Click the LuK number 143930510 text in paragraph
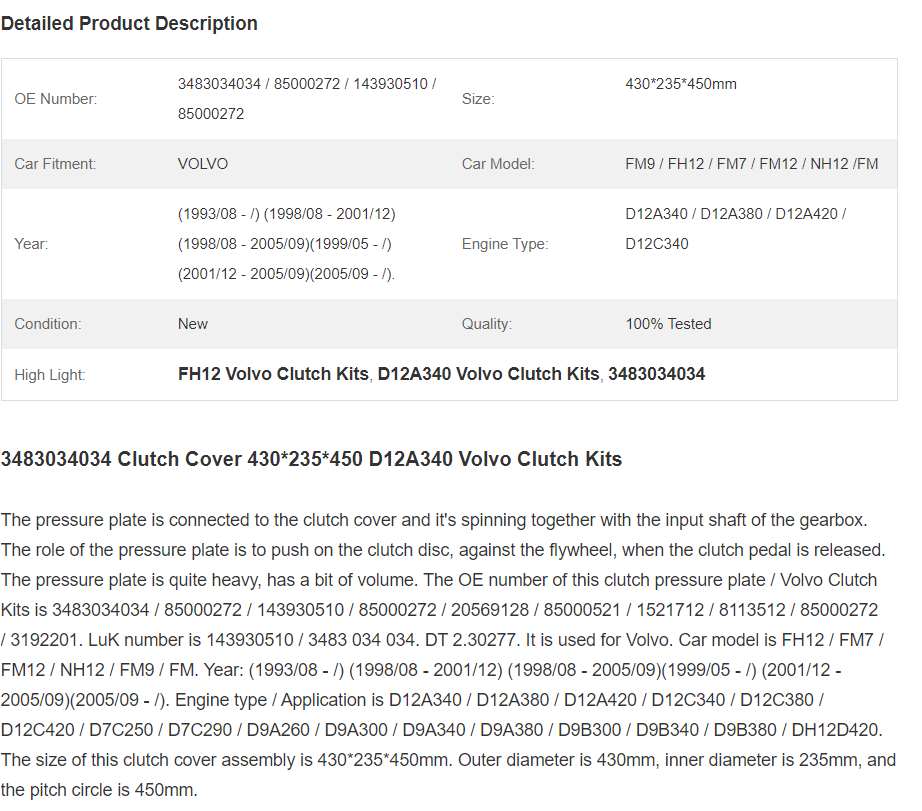 coord(249,640)
